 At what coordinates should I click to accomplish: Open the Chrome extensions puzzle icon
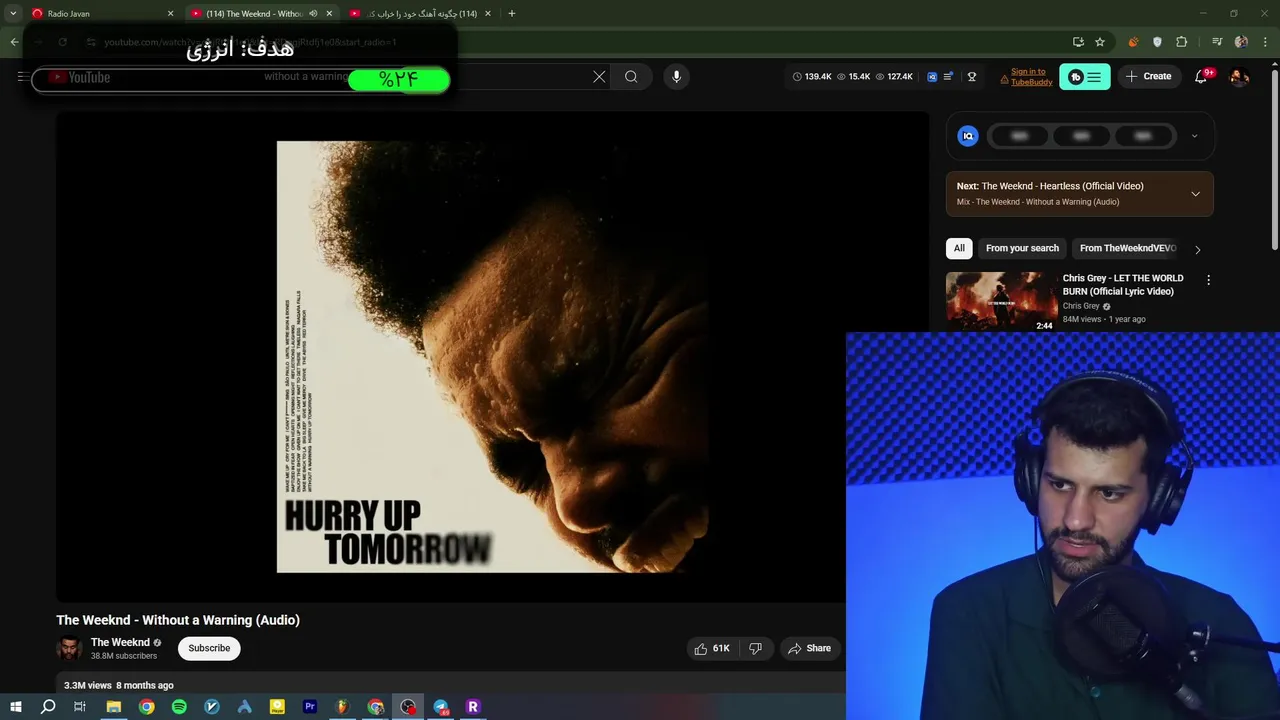point(1182,42)
